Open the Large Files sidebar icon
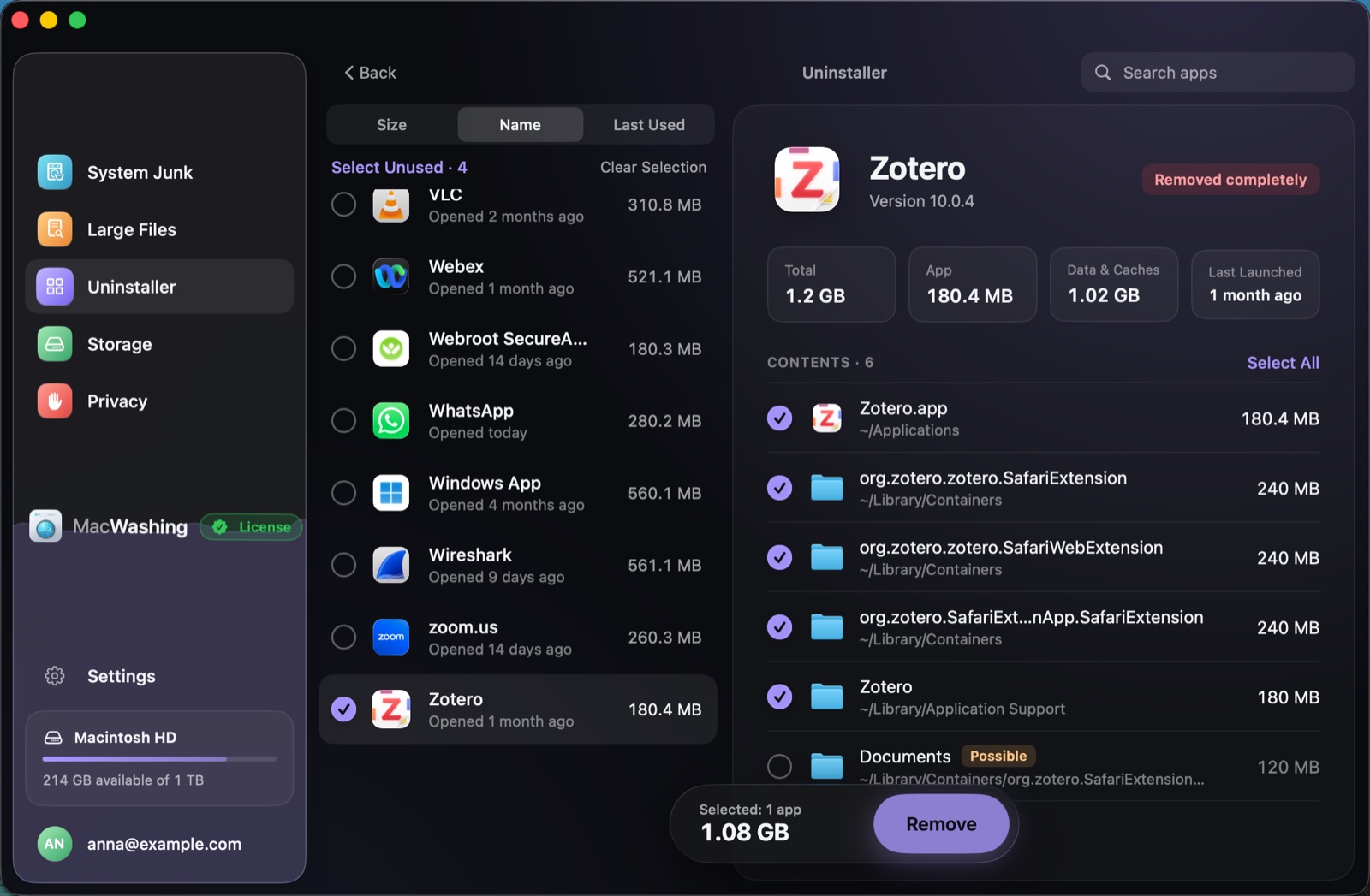The image size is (1370, 896). coord(55,229)
